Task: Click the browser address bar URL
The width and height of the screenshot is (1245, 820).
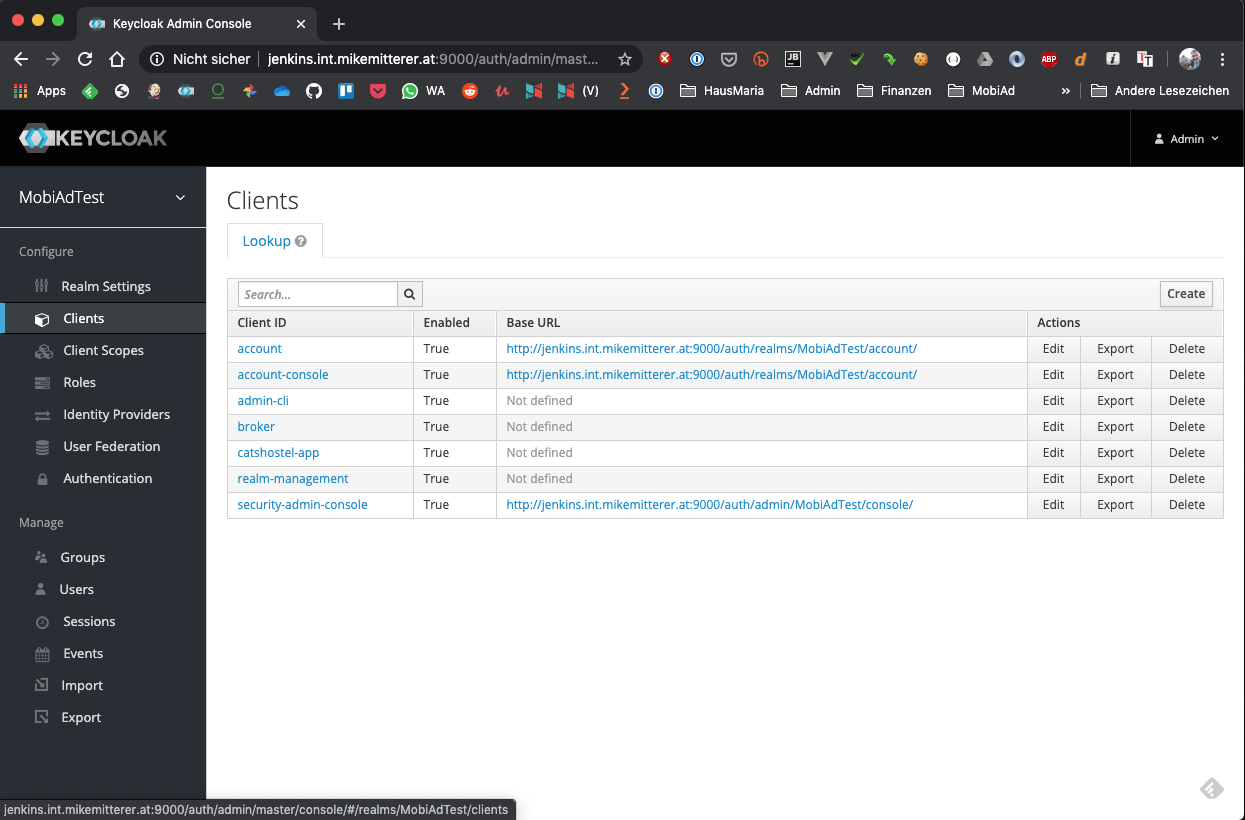Action: point(433,59)
